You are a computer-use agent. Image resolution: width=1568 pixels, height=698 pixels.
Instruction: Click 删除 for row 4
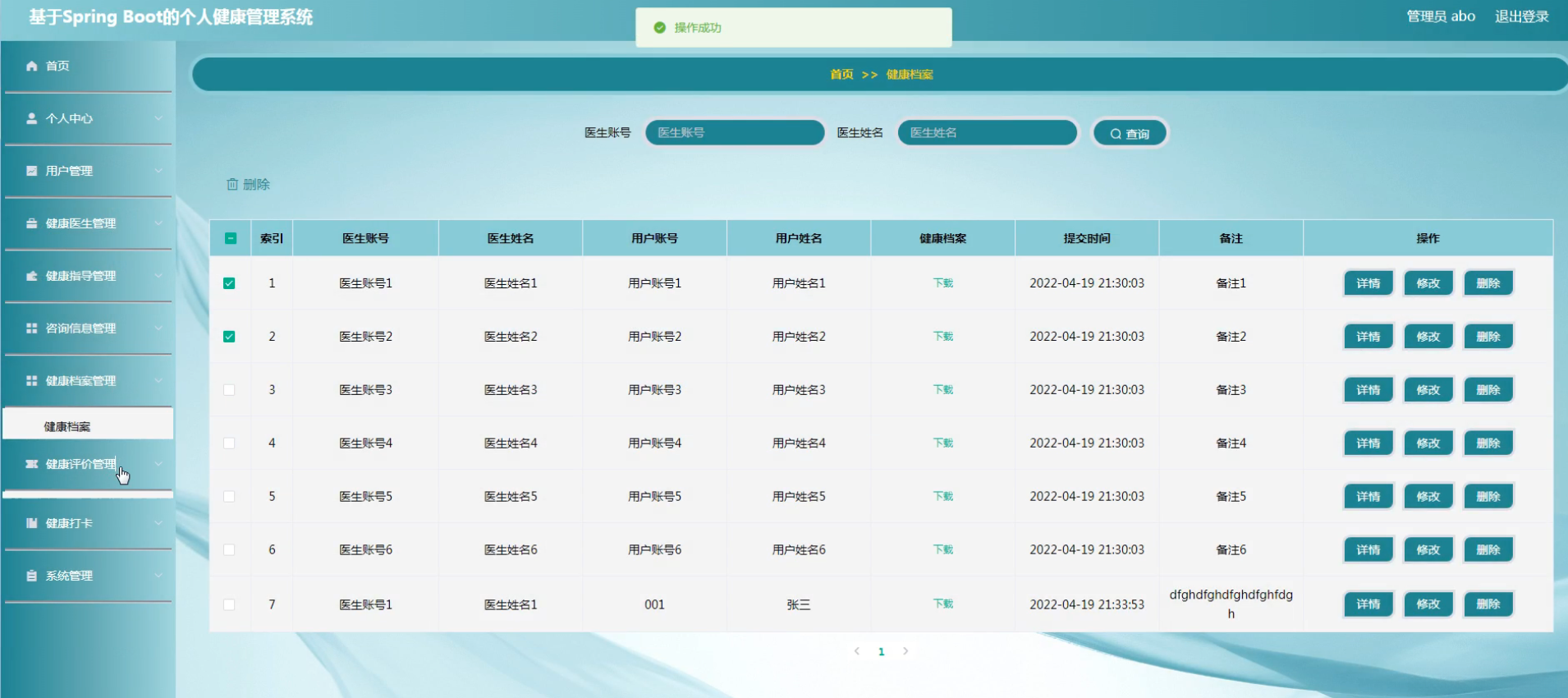click(x=1488, y=443)
